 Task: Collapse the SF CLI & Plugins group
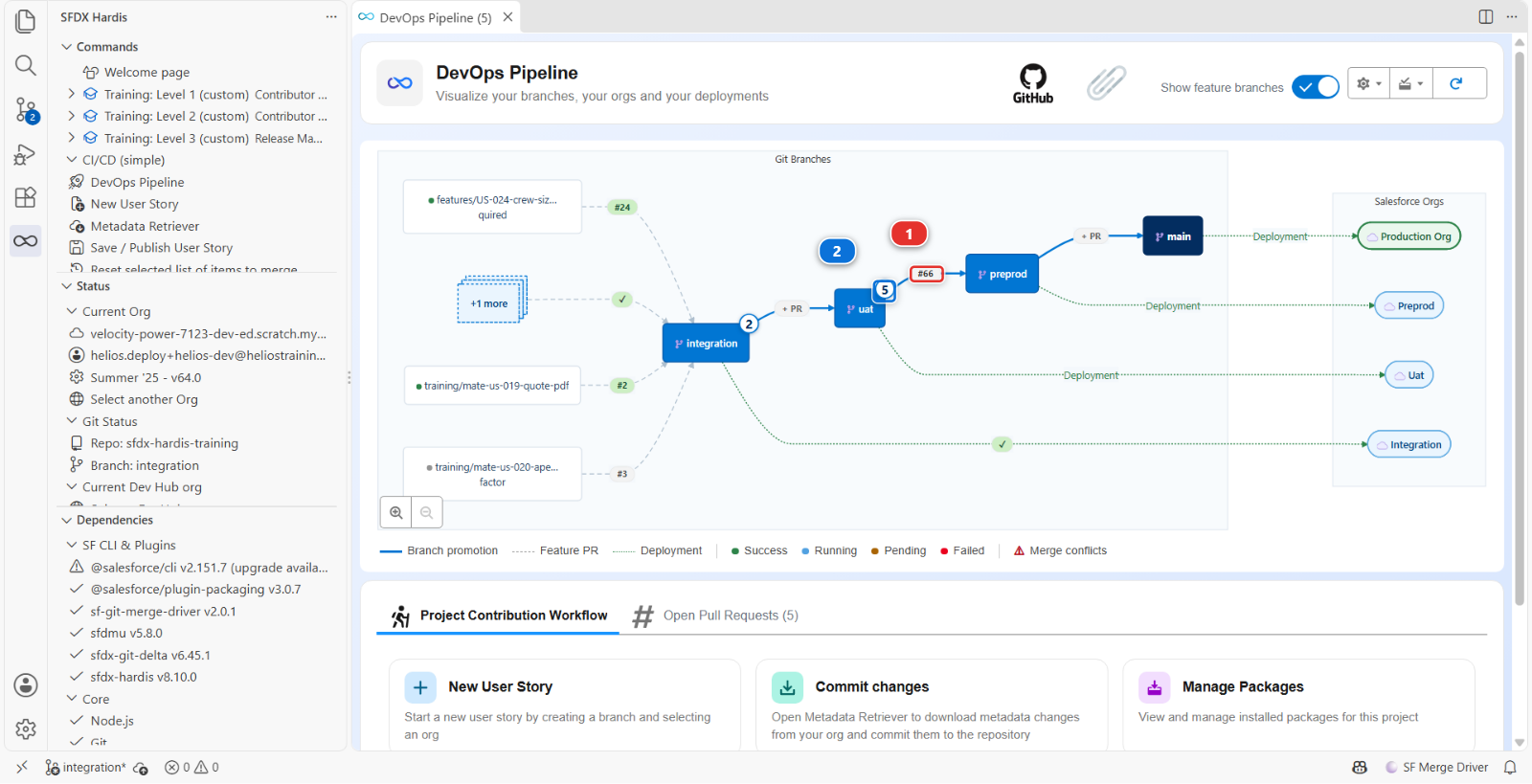click(72, 545)
